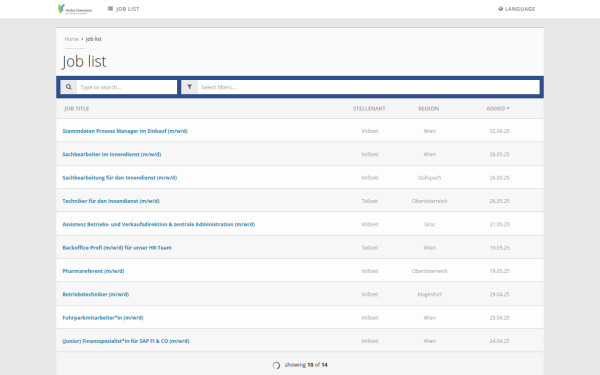Click the Klagenfurt region cell
600x375 pixels.
pos(430,294)
